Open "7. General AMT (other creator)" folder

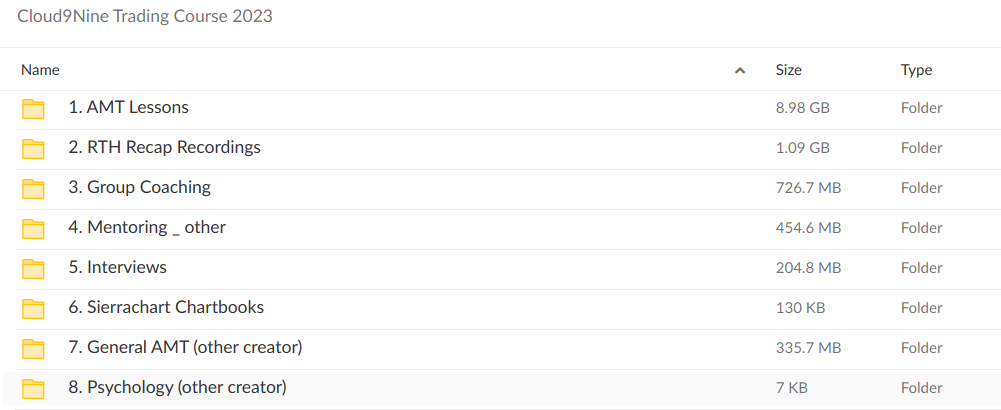185,347
